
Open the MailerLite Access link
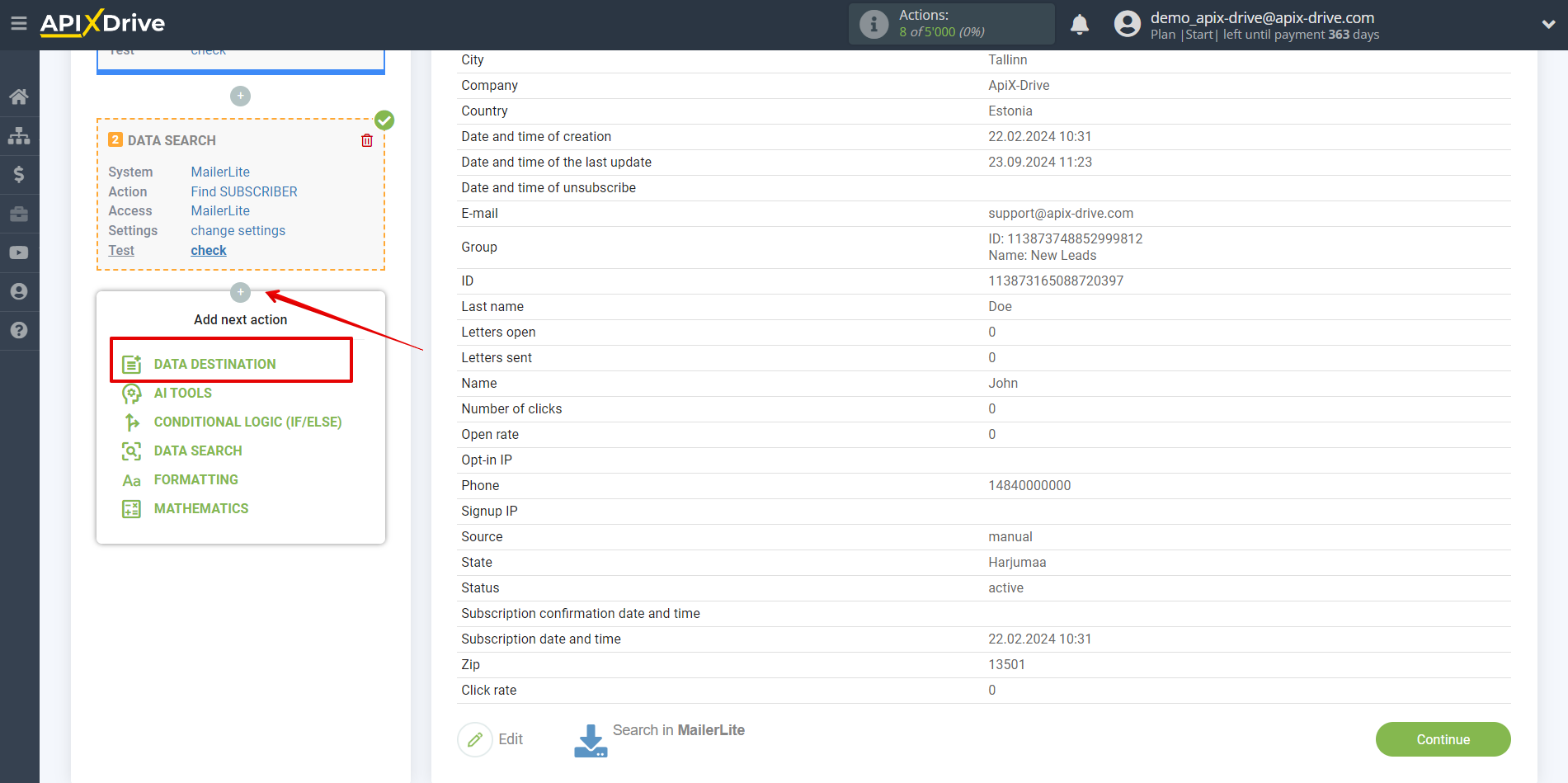(x=220, y=210)
